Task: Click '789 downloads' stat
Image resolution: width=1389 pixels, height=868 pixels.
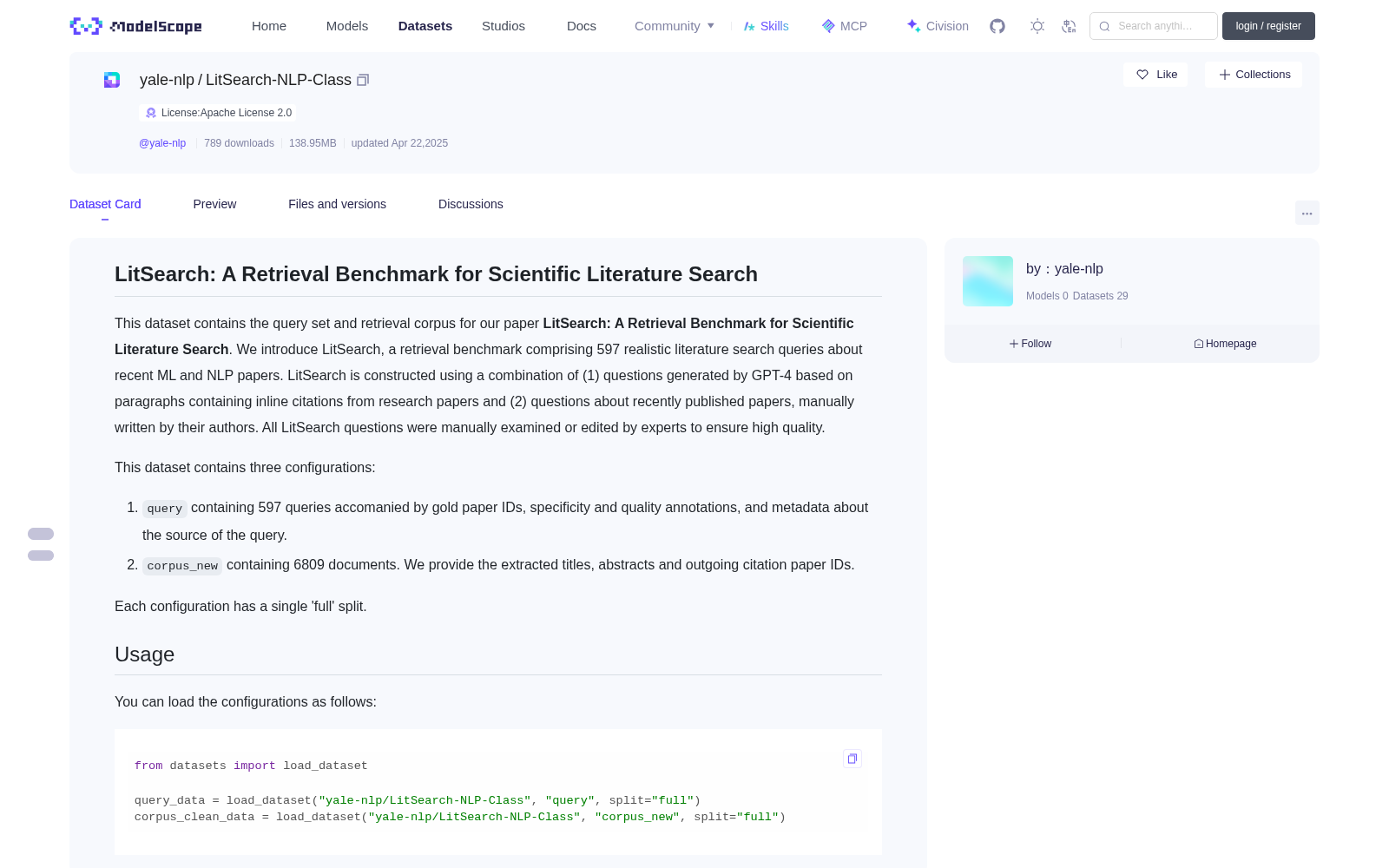Action: click(x=239, y=143)
